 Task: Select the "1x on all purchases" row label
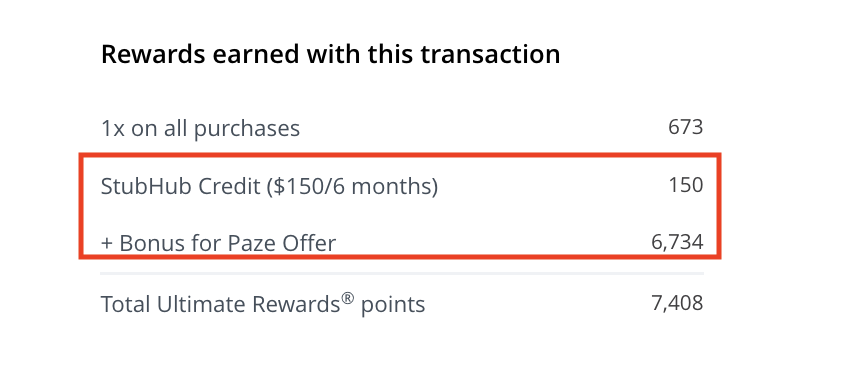click(200, 129)
